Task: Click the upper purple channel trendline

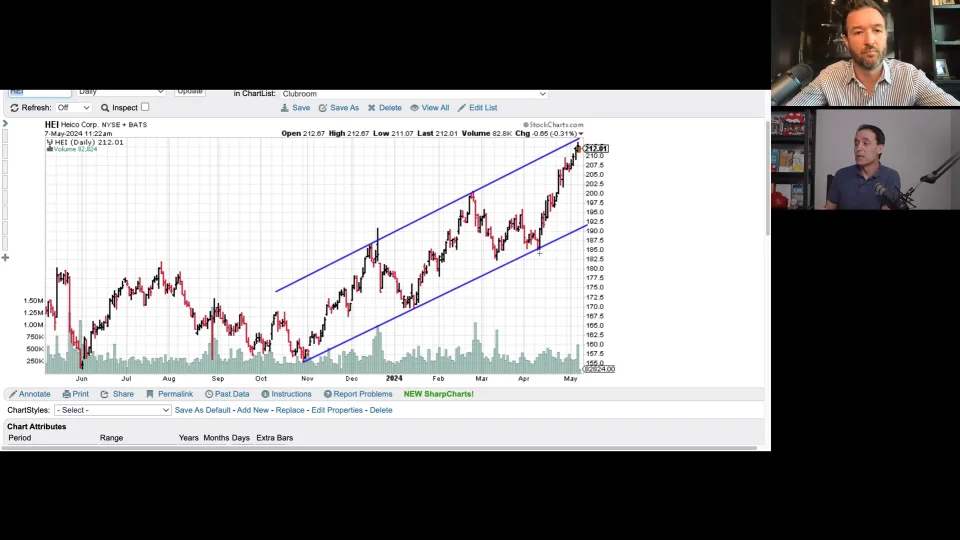Action: coord(429,217)
